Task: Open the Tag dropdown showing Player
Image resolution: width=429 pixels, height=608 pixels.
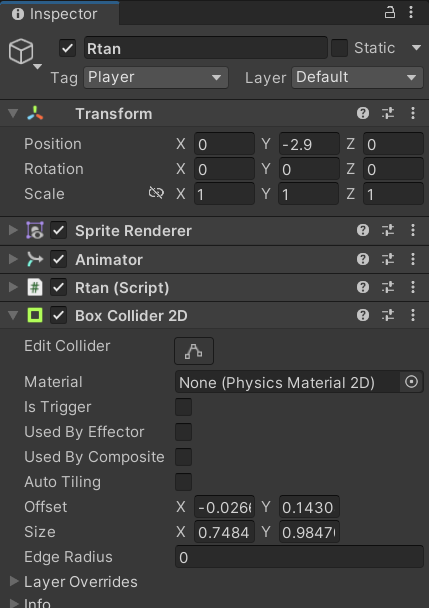Action: [x=156, y=78]
